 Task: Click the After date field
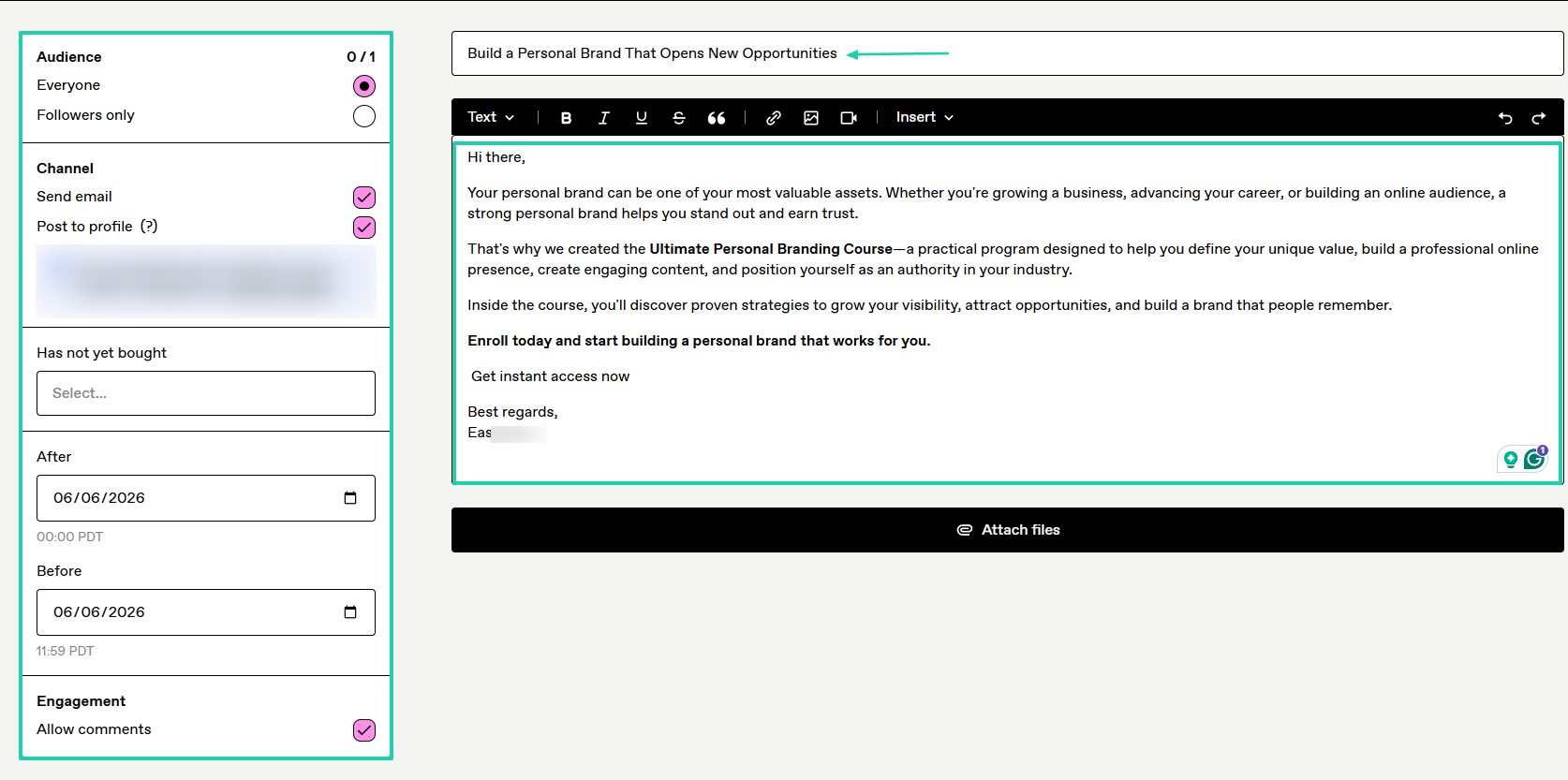tap(206, 498)
